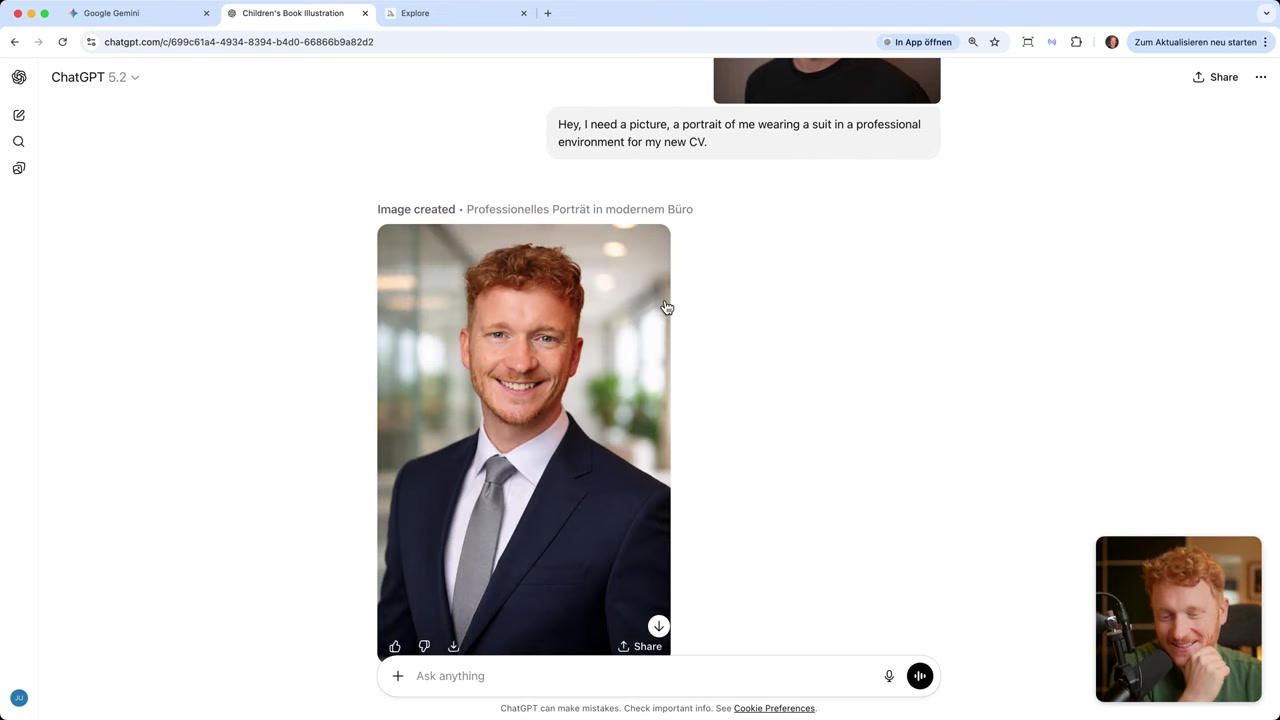Open the conversation options three-dot menu
This screenshot has width=1280, height=720.
coord(1261,77)
